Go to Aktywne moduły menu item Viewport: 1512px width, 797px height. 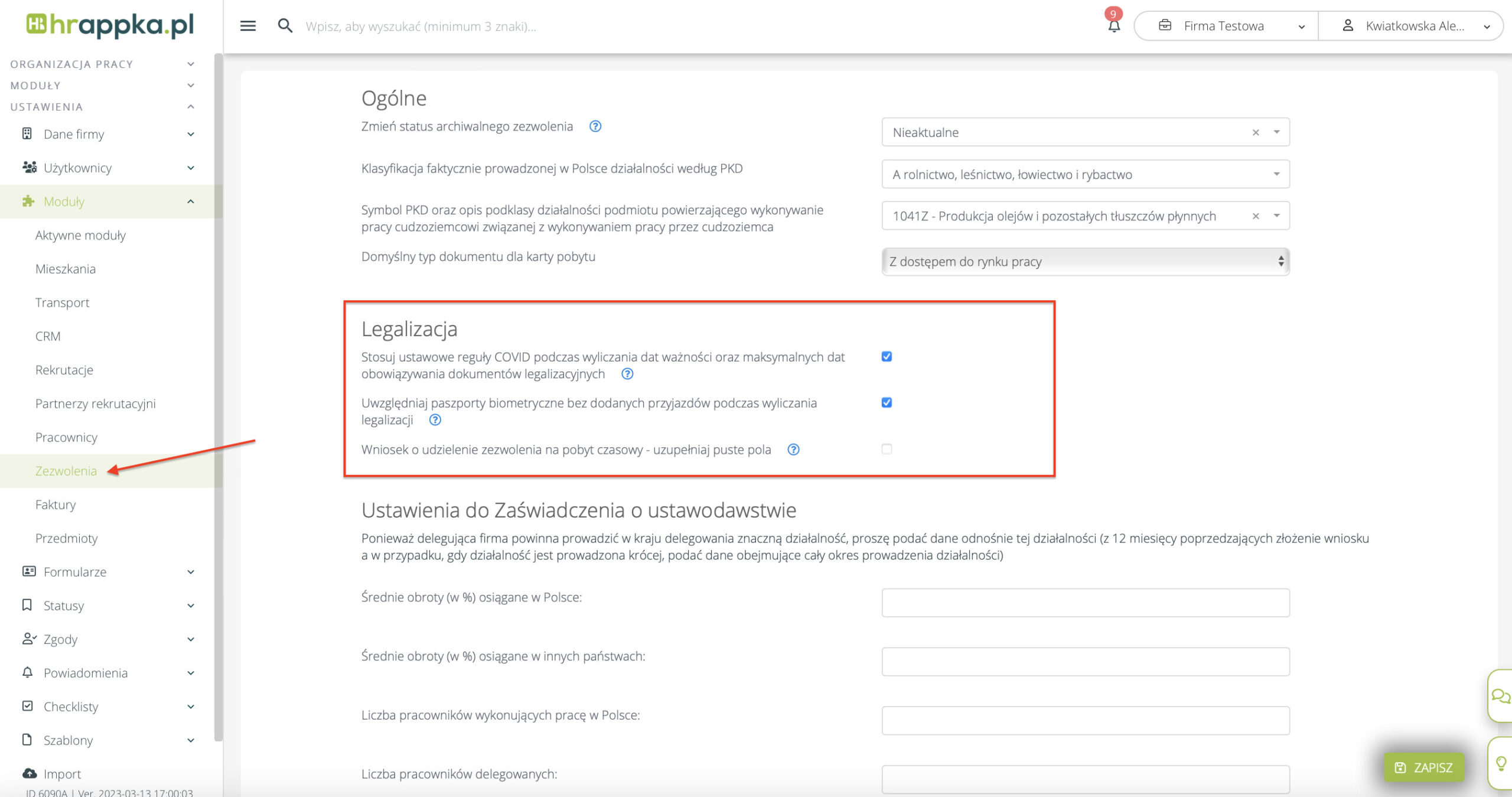(x=80, y=235)
